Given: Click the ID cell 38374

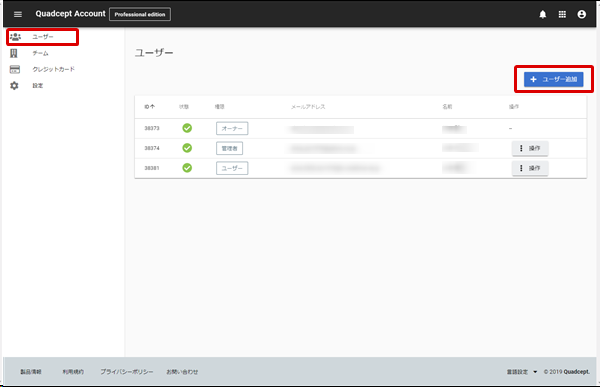Looking at the screenshot, I should tap(152, 148).
